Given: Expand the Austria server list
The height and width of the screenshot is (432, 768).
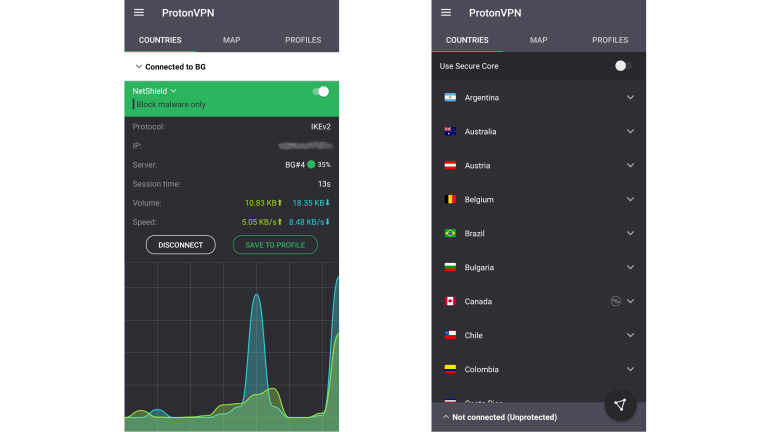Looking at the screenshot, I should pyautogui.click(x=630, y=166).
